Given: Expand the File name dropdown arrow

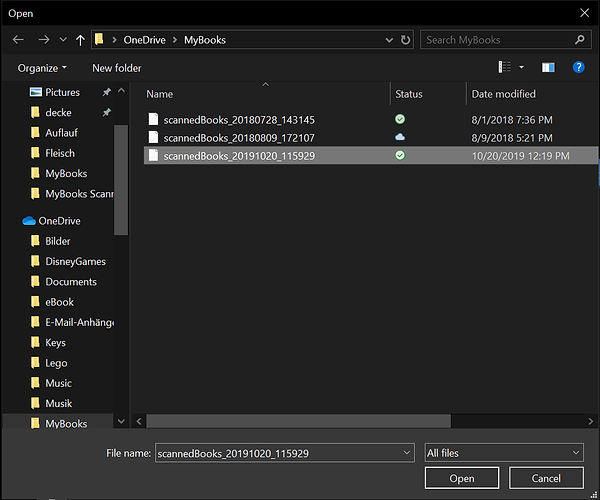Looking at the screenshot, I should click(407, 453).
